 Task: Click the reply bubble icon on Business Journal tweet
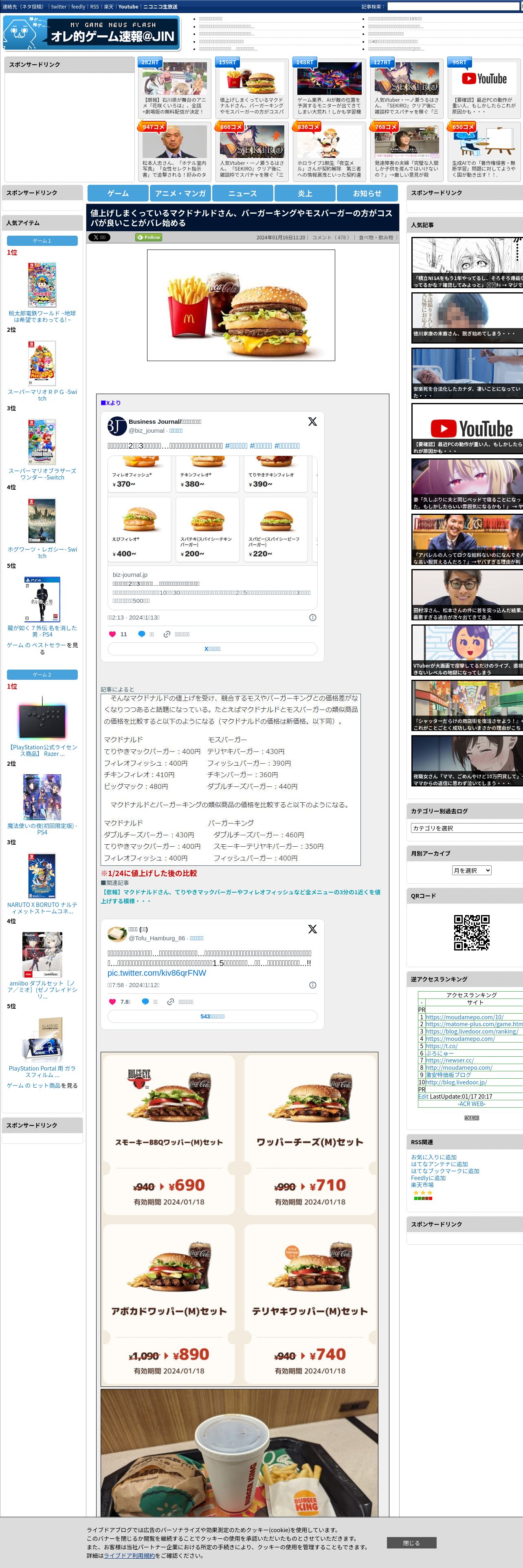click(x=141, y=634)
